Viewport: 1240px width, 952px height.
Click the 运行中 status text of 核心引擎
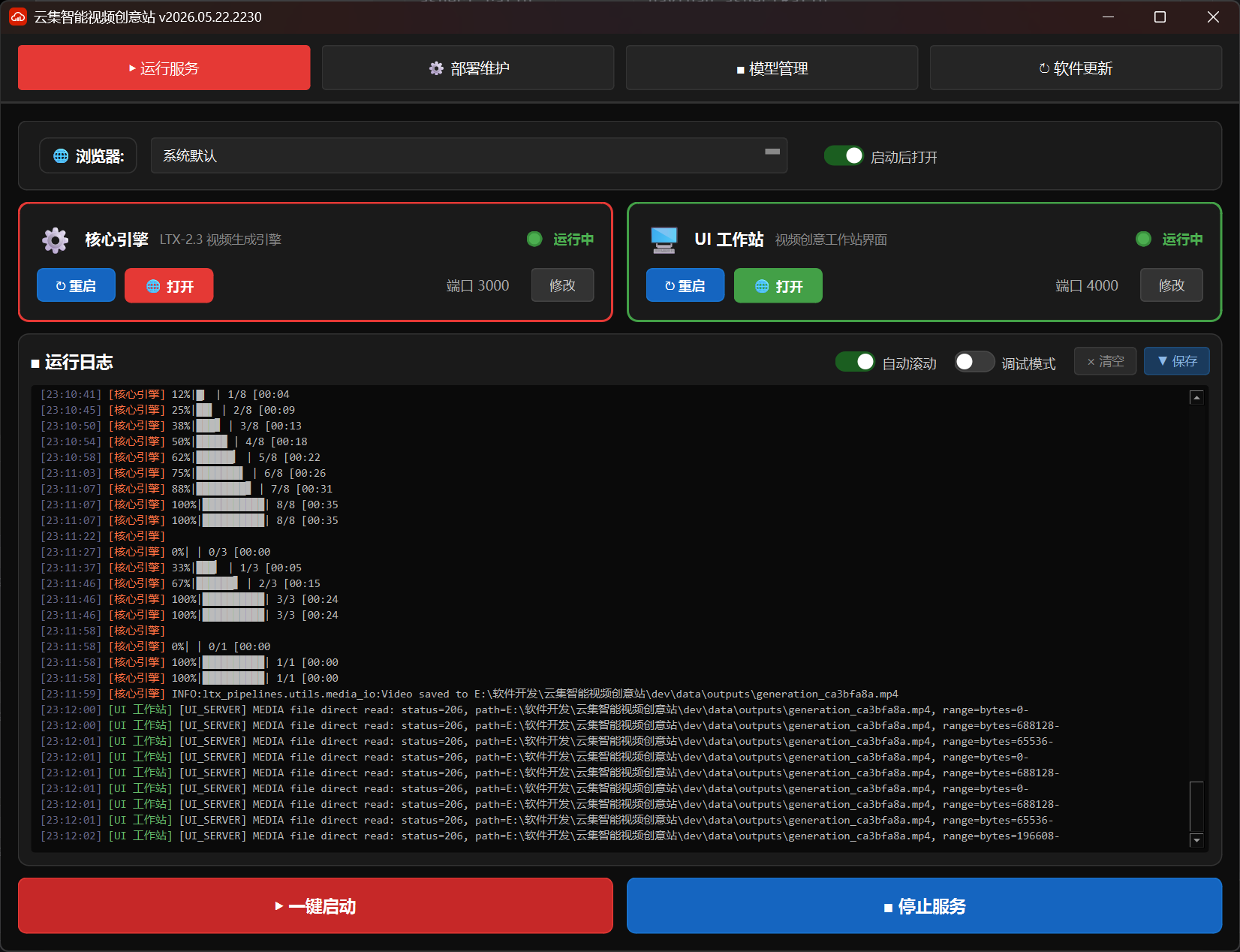[573, 239]
